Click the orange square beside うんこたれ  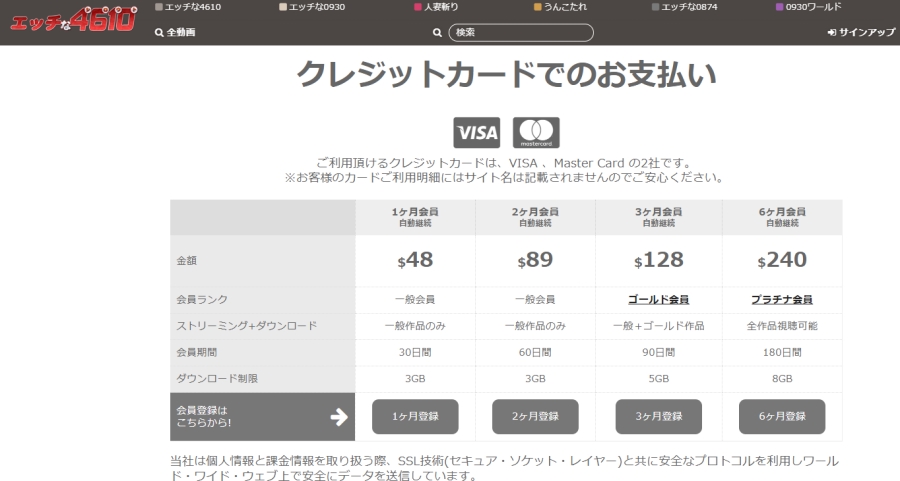click(x=537, y=7)
